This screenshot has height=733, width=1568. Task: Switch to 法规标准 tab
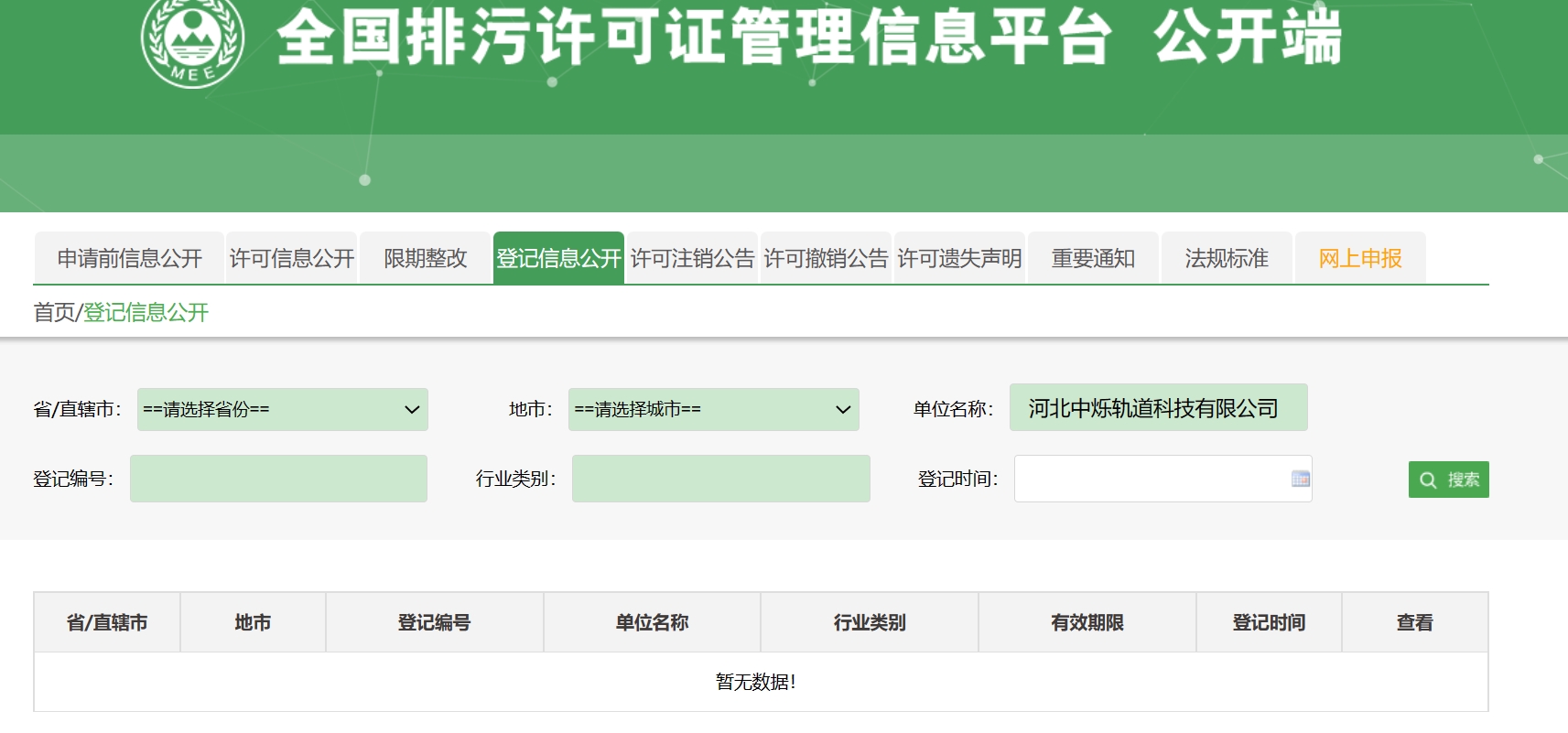pos(1227,259)
